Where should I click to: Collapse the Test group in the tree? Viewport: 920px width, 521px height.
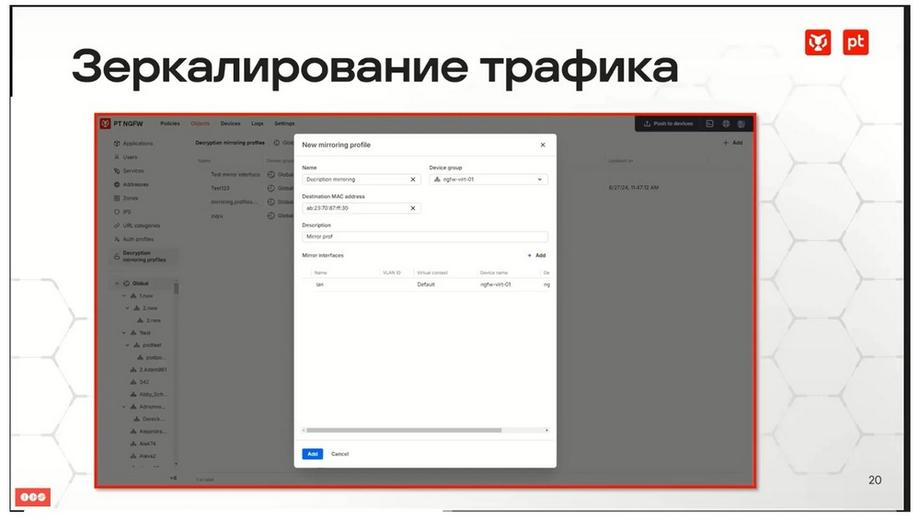(x=124, y=333)
